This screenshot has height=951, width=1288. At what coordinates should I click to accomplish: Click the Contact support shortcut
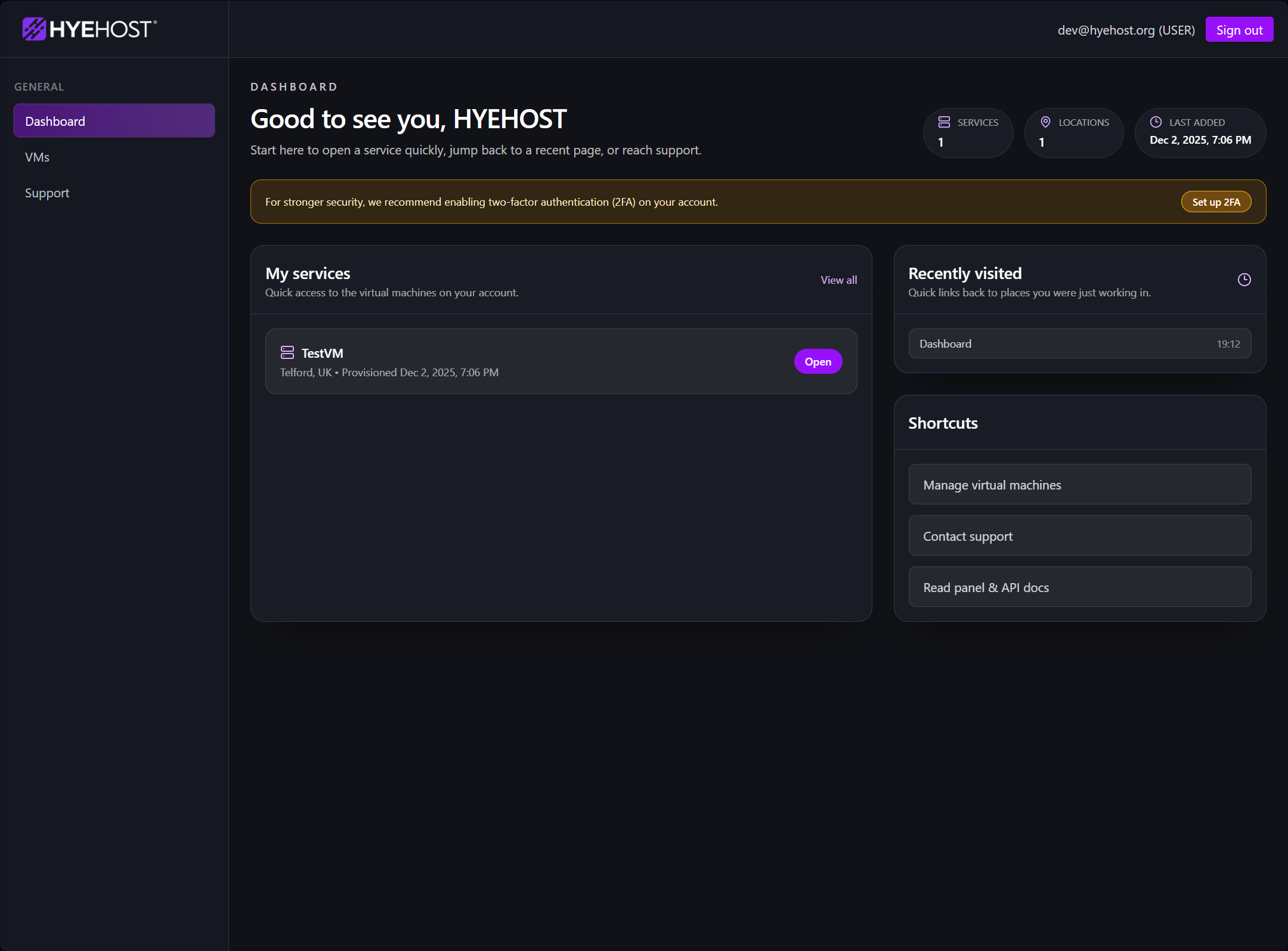click(x=1079, y=535)
